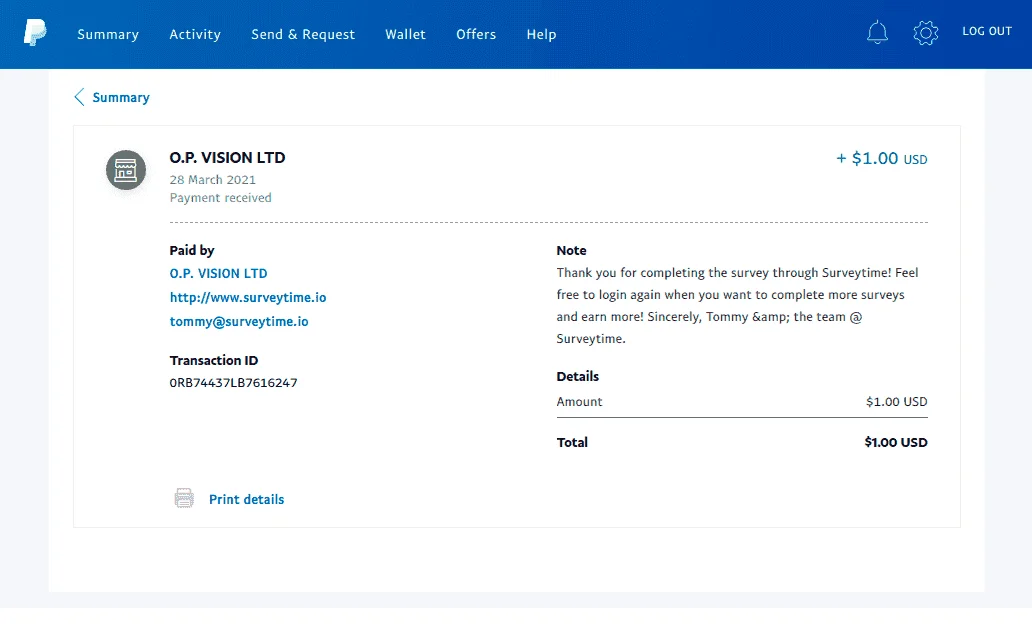Screen dimensions: 1032x632
Task: Click the LOG OUT button
Action: (x=987, y=31)
